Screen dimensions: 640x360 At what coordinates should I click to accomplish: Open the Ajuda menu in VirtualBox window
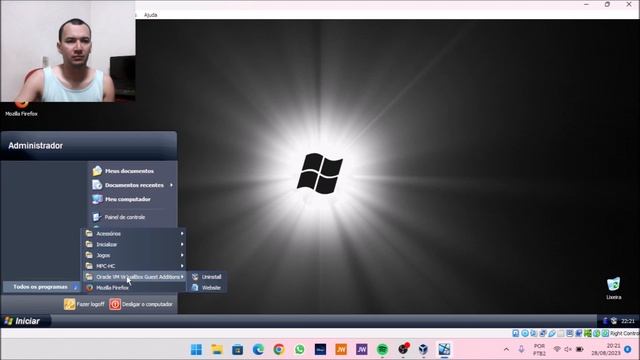[151, 15]
